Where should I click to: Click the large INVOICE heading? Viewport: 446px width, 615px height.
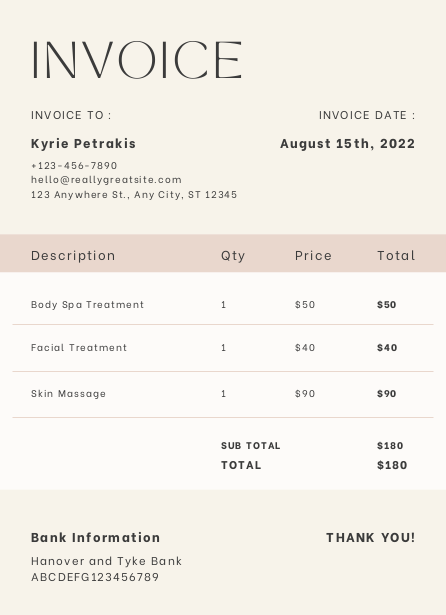[137, 60]
